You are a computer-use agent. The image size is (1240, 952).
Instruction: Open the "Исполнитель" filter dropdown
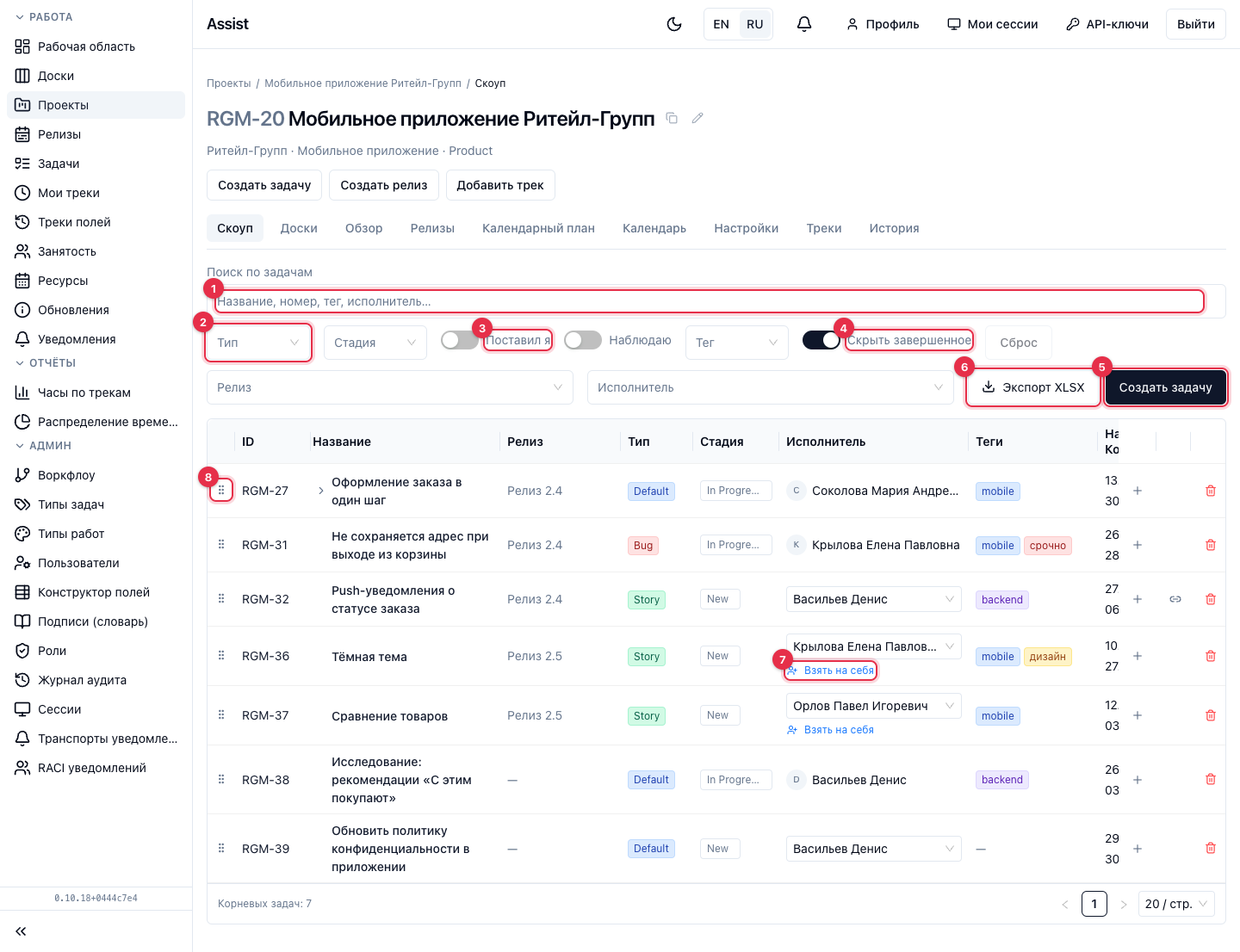[771, 387]
